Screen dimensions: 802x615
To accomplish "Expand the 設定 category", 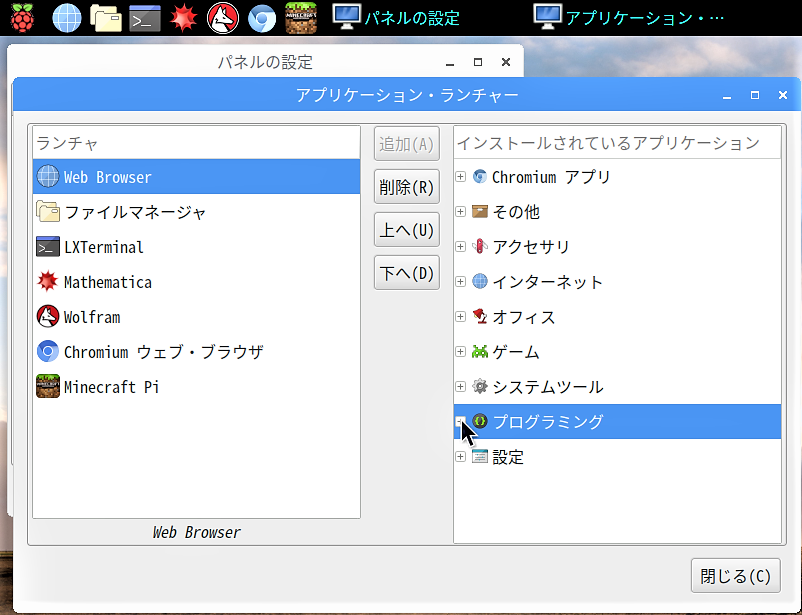I will 460,456.
